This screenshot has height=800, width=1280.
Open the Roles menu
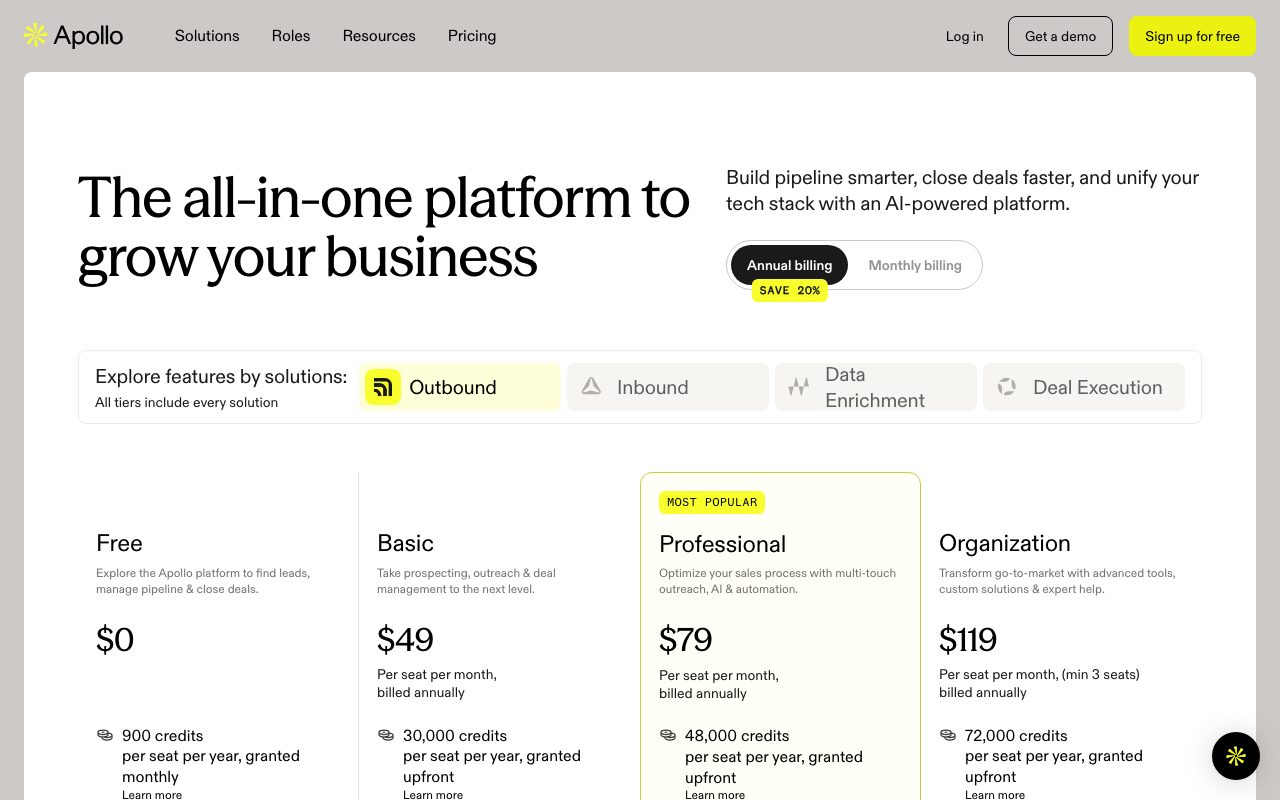tap(291, 36)
